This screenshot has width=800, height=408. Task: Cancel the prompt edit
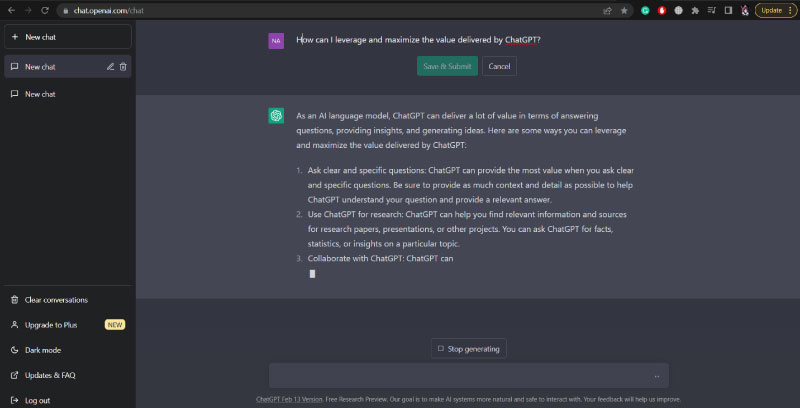(499, 66)
